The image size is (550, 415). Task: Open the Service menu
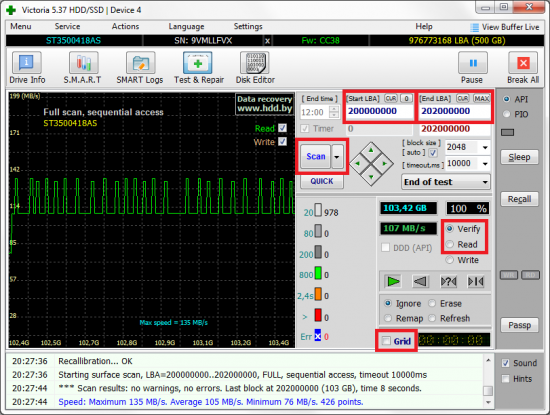[x=67, y=26]
